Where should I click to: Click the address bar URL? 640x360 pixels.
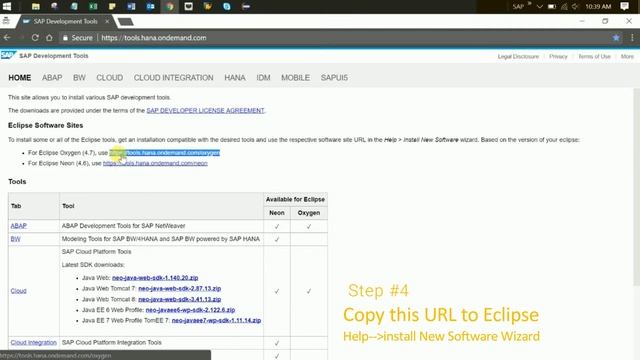[153, 38]
